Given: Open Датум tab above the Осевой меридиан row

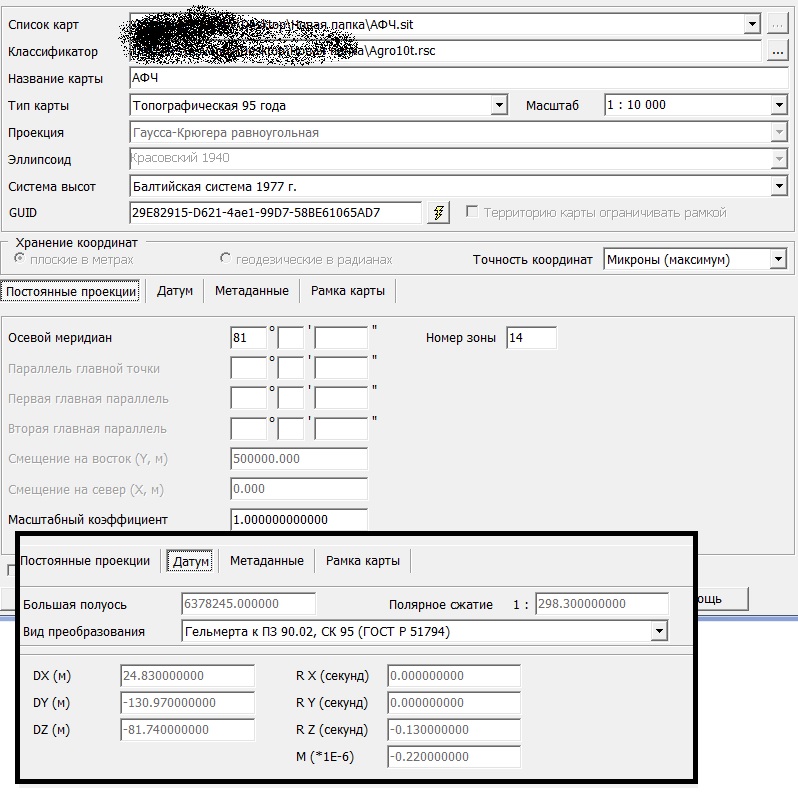Looking at the screenshot, I should click(175, 291).
